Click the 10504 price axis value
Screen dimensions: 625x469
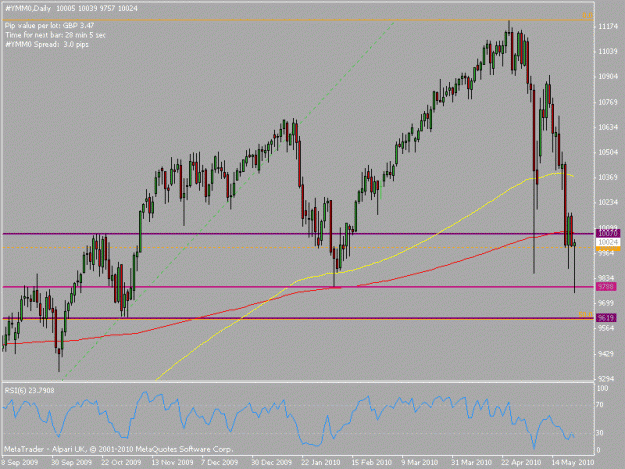(x=608, y=152)
